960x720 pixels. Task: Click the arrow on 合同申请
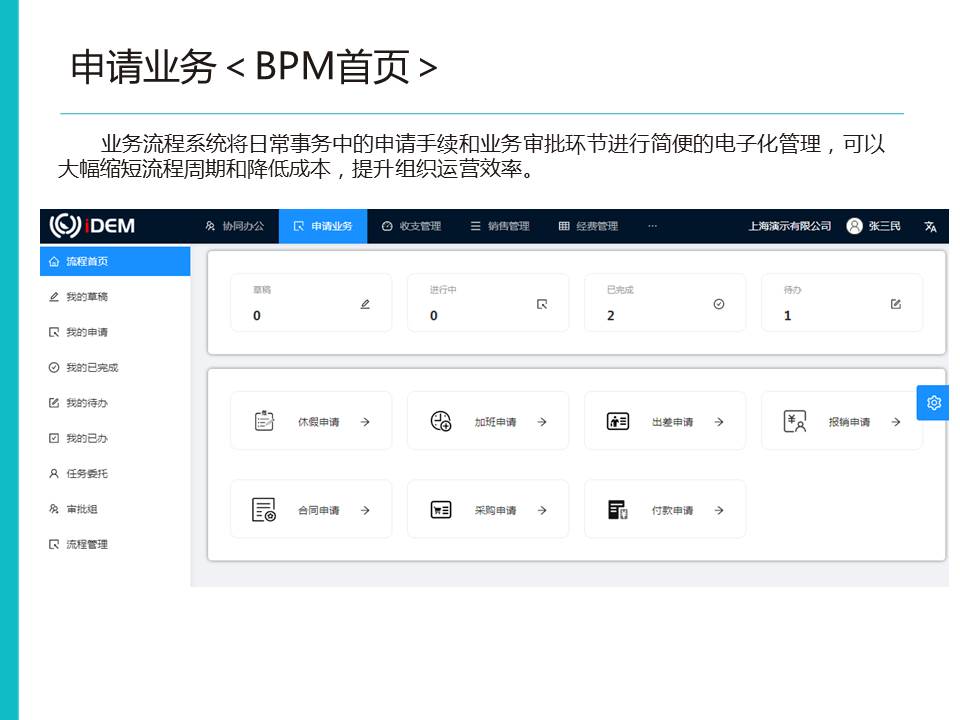pyautogui.click(x=365, y=510)
